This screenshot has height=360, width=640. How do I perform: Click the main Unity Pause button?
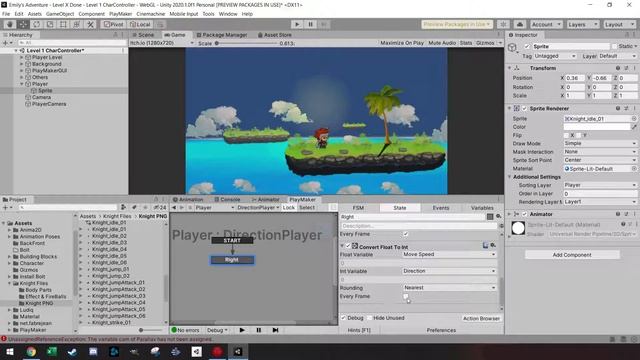tap(310, 24)
